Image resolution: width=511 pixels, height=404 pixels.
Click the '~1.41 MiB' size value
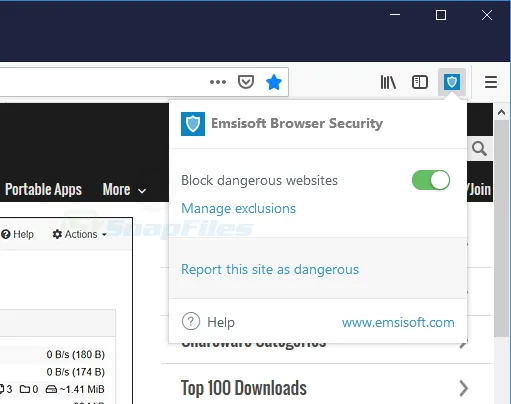(82, 389)
